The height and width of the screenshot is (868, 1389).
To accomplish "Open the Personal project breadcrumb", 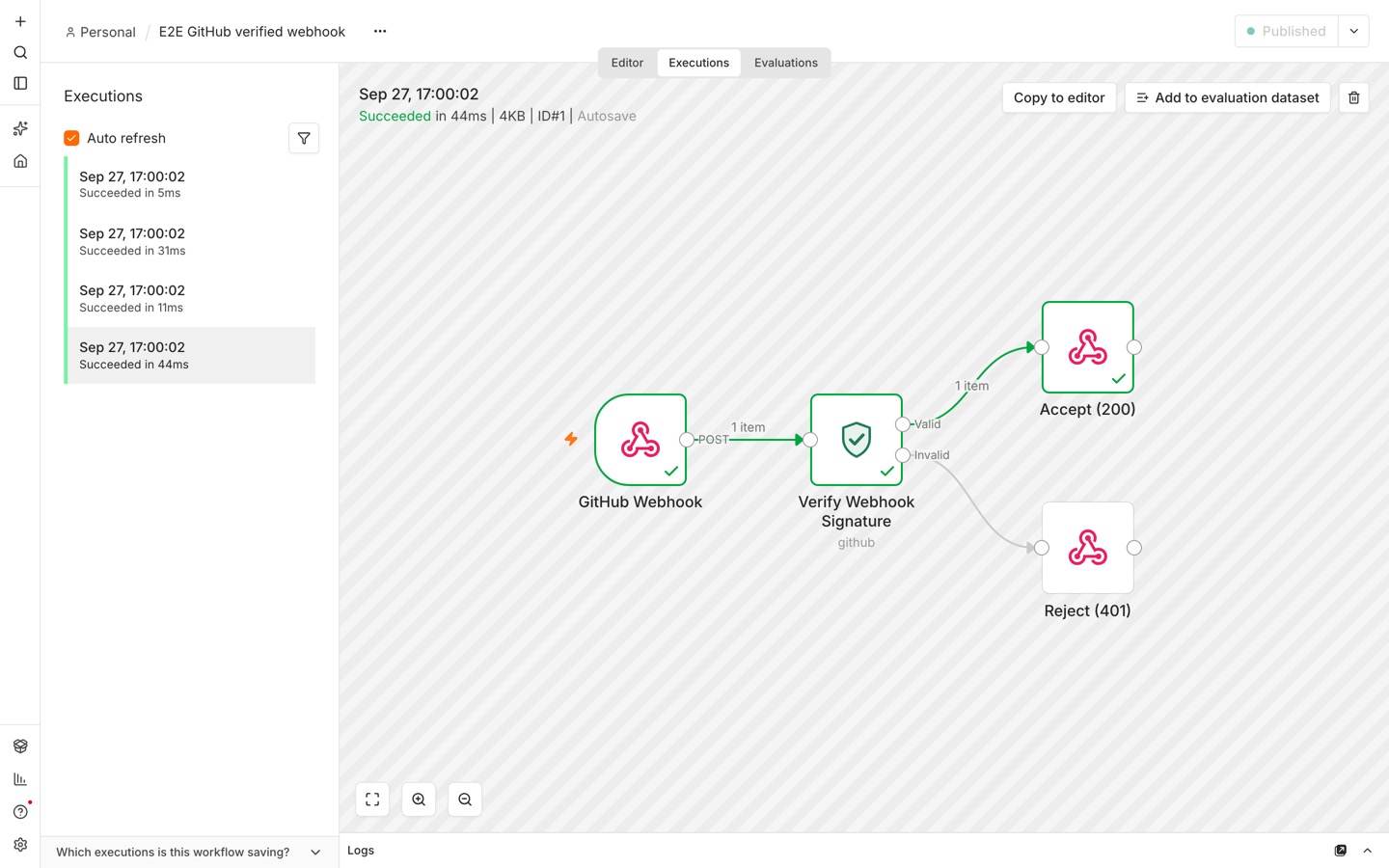I will (x=100, y=32).
